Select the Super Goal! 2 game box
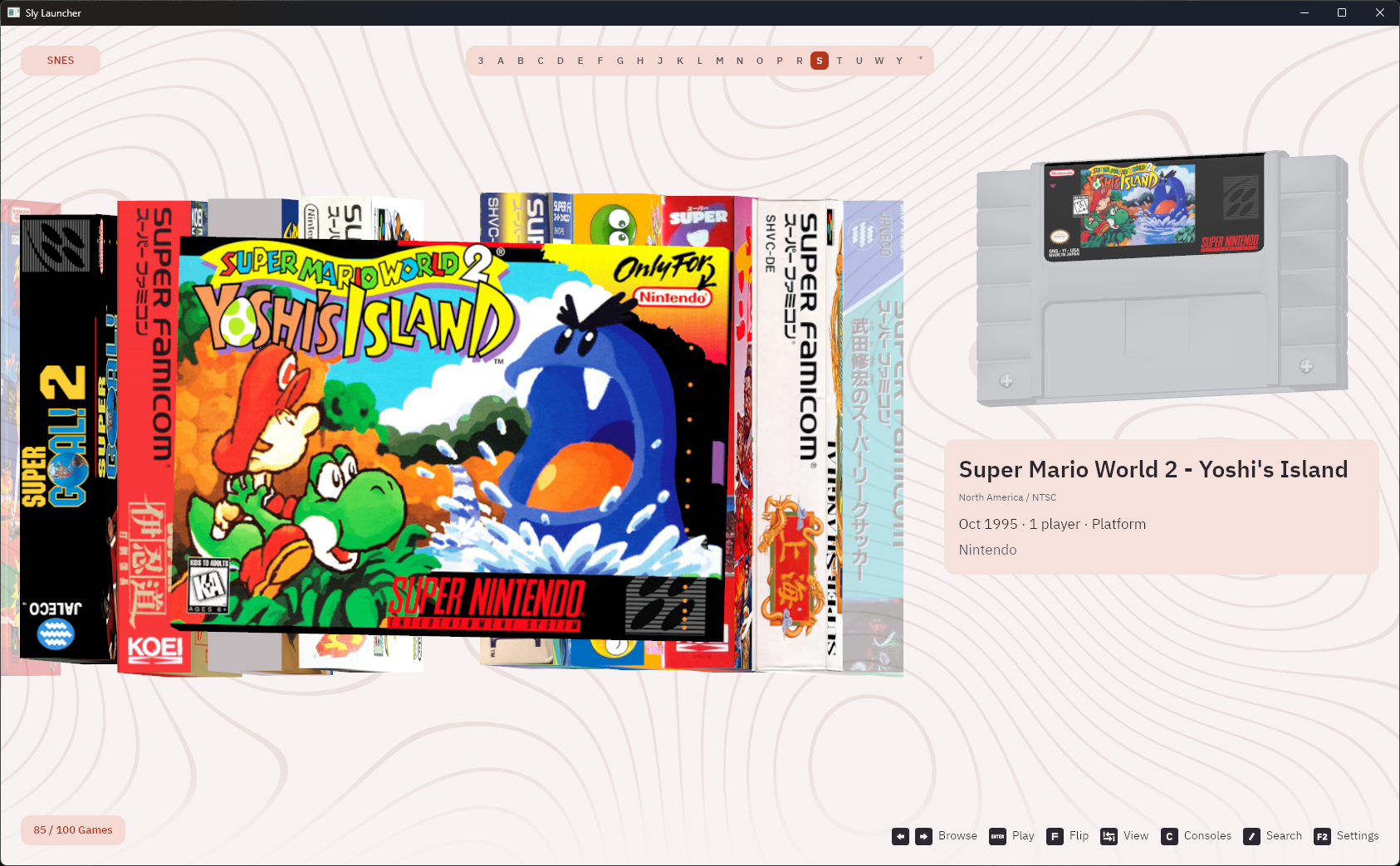This screenshot has width=1400, height=866. 66,438
